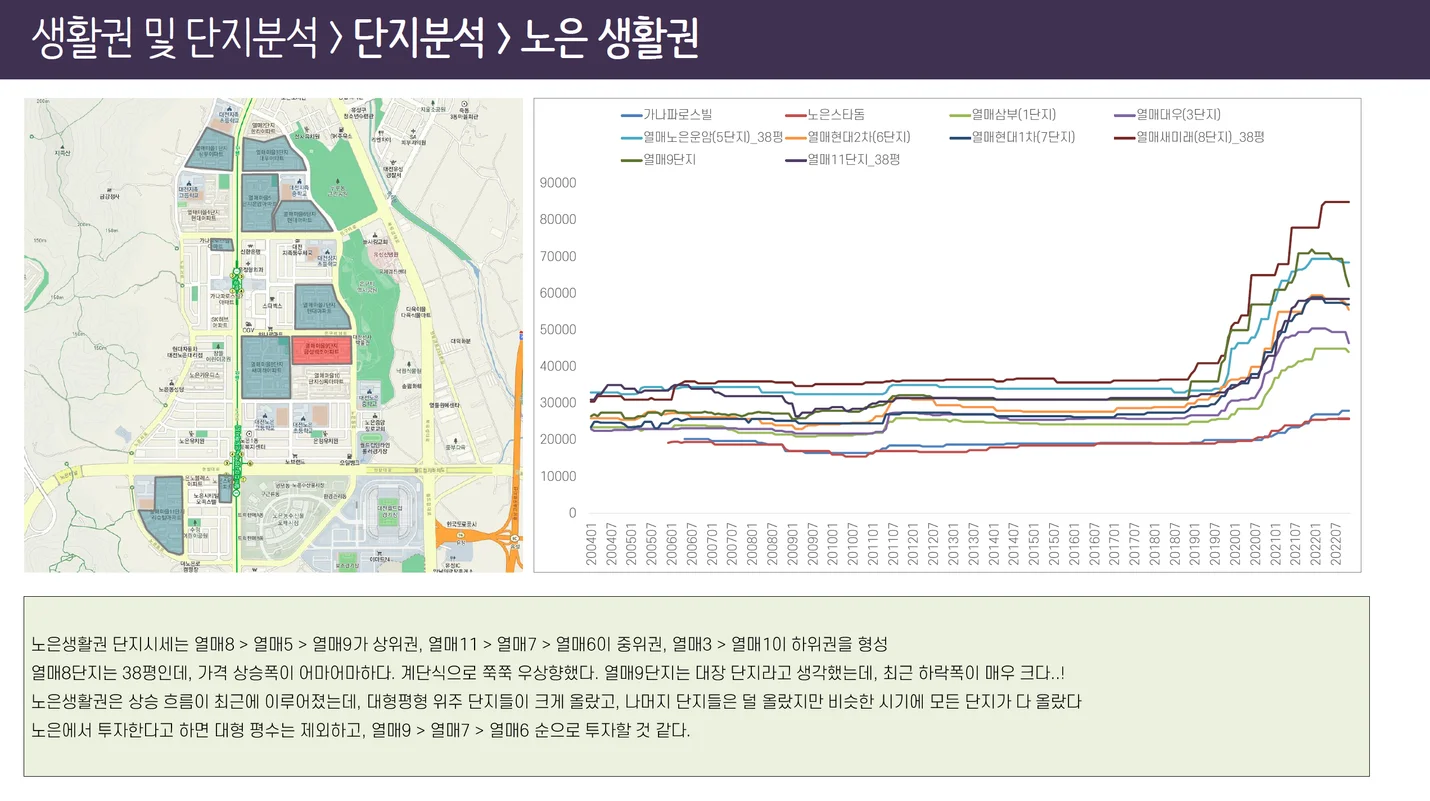Click '생활권 및 단지분석' in the title breadcrumb
The width and height of the screenshot is (1430, 801).
click(175, 40)
